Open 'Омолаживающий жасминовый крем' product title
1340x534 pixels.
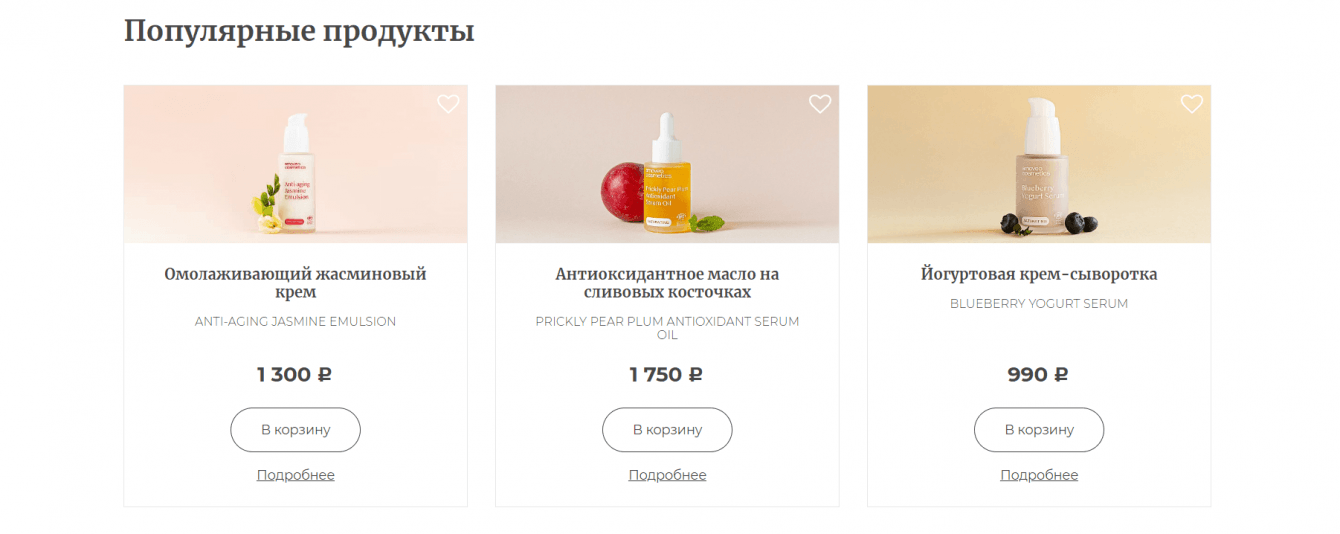point(295,283)
